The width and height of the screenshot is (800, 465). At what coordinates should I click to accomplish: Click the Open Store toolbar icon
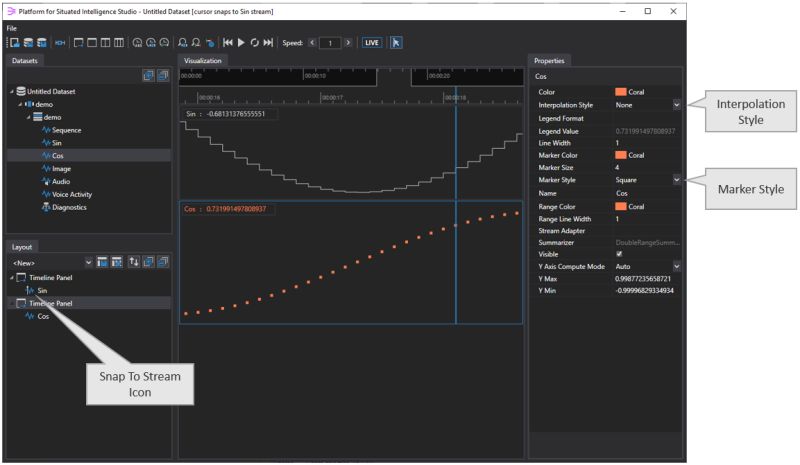(x=15, y=43)
